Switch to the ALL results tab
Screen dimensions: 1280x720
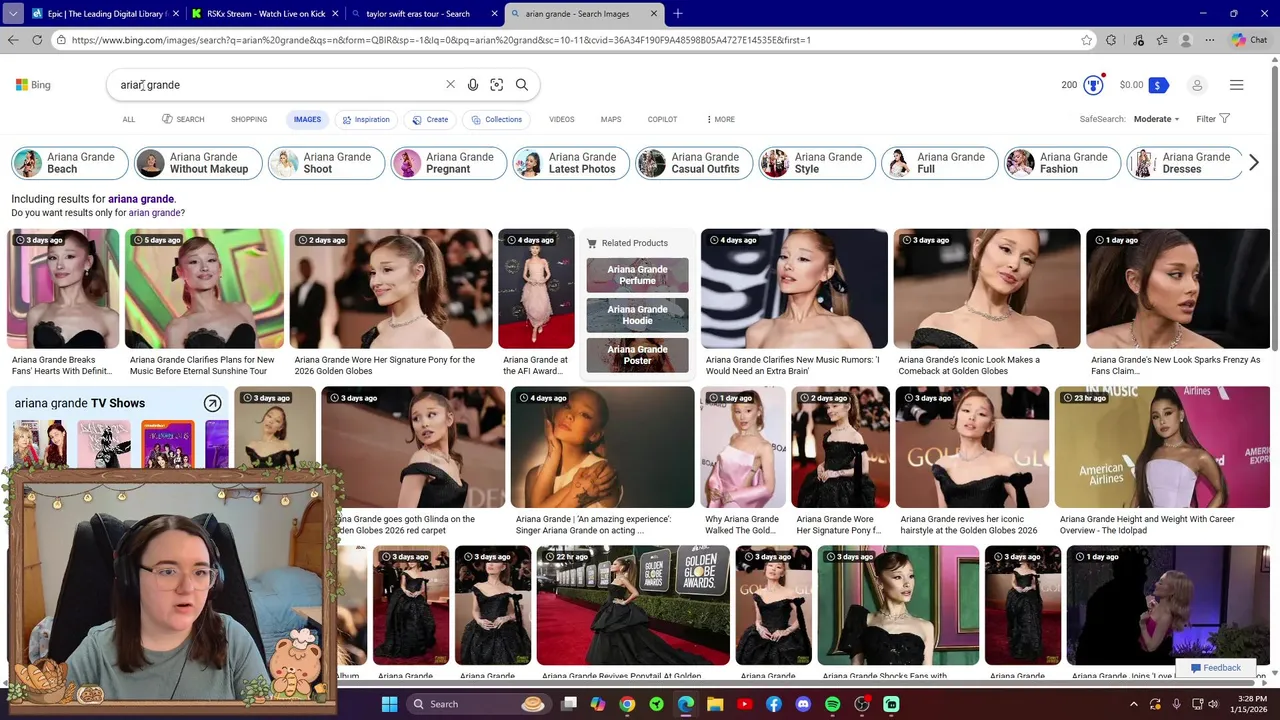(129, 119)
